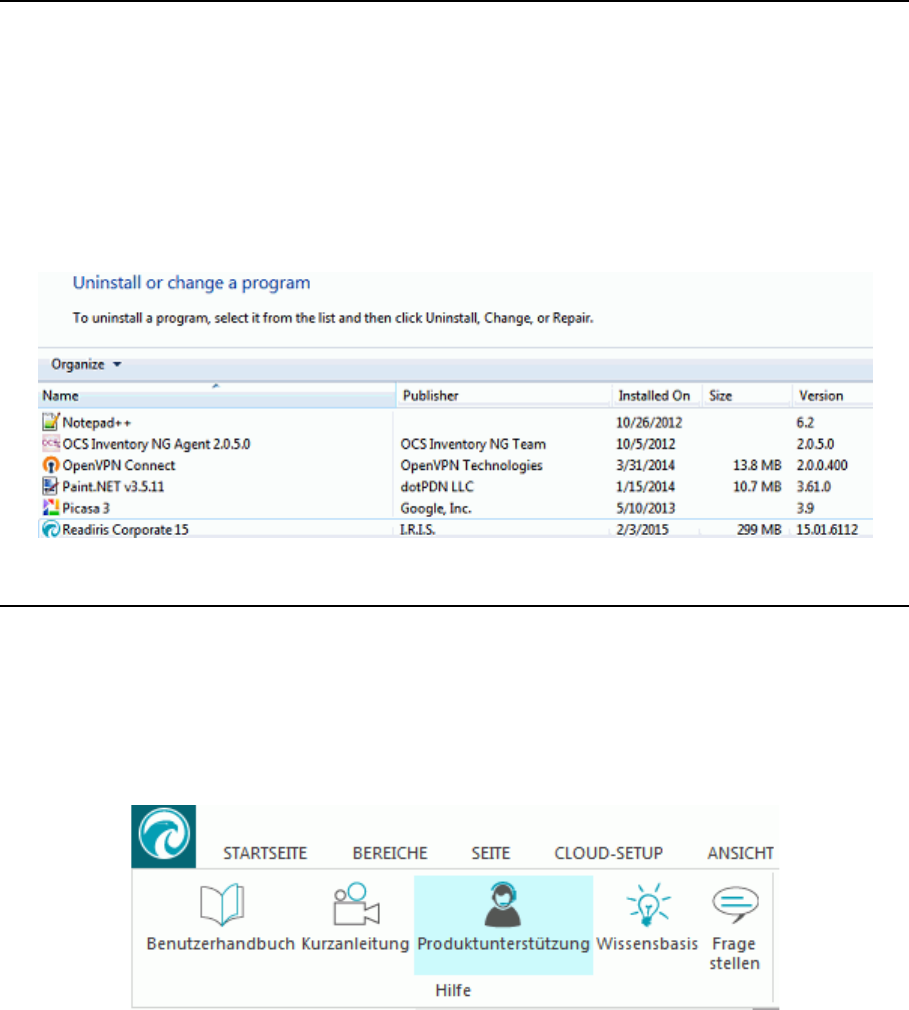Image resolution: width=909 pixels, height=1010 pixels.
Task: Select the Notepad++ row by its name
Action: 97,423
